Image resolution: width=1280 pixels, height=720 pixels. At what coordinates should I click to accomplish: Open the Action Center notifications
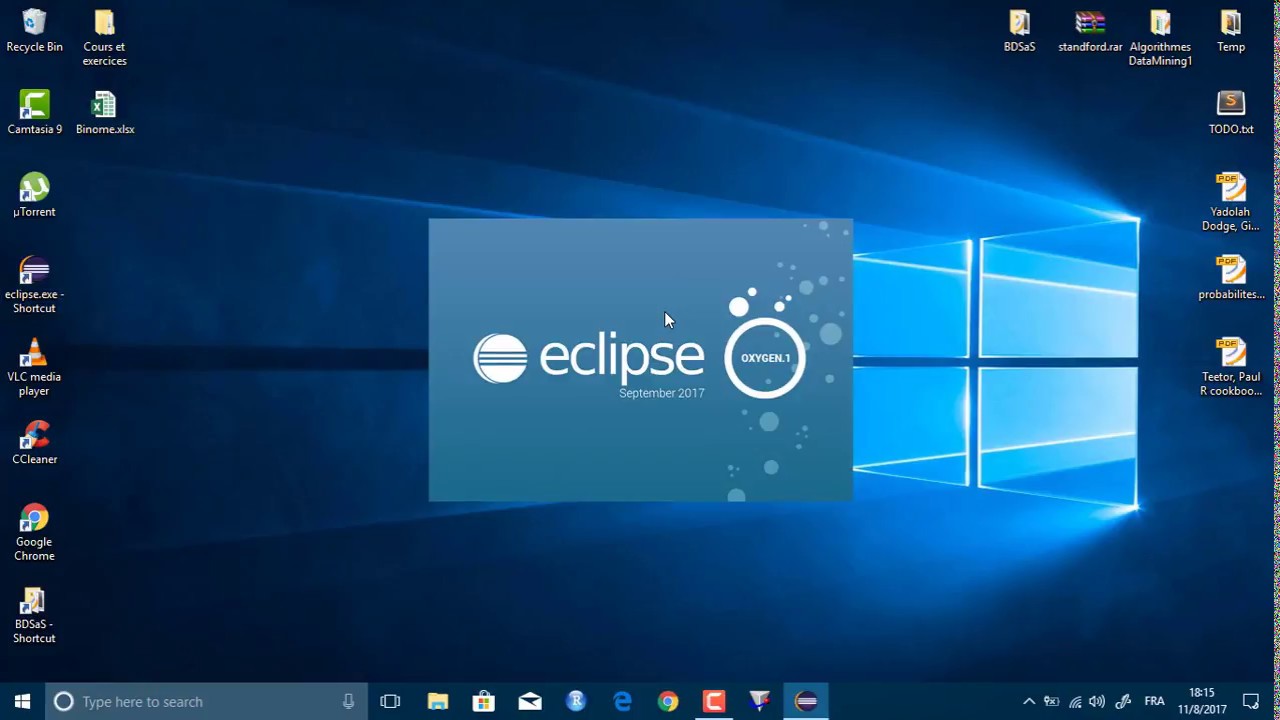(x=1250, y=701)
